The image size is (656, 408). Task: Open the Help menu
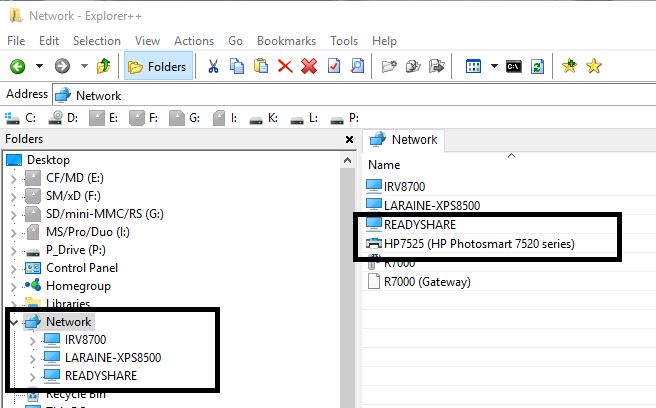(x=384, y=41)
